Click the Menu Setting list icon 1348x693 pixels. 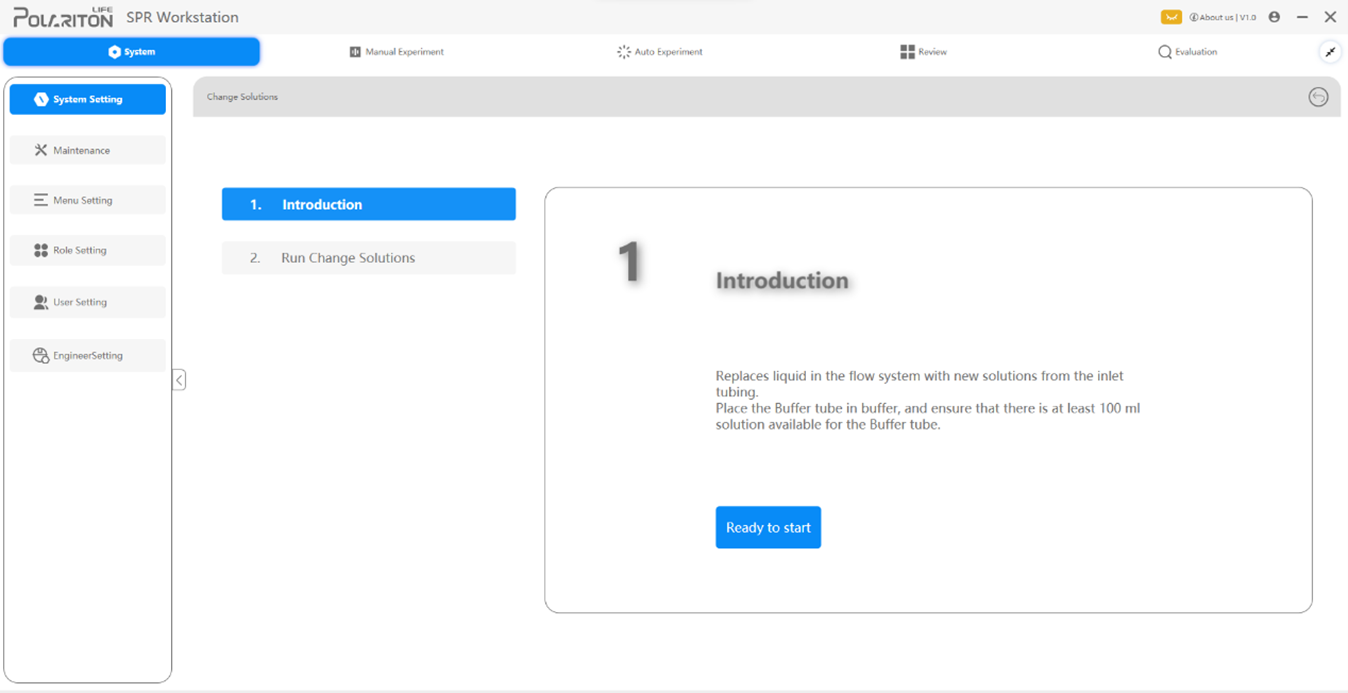41,200
